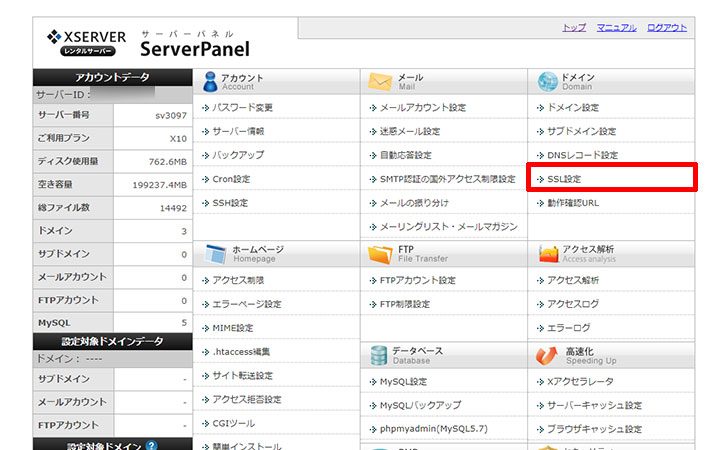Click the Domain section globe icon
This screenshot has width=728, height=450.
coord(547,82)
